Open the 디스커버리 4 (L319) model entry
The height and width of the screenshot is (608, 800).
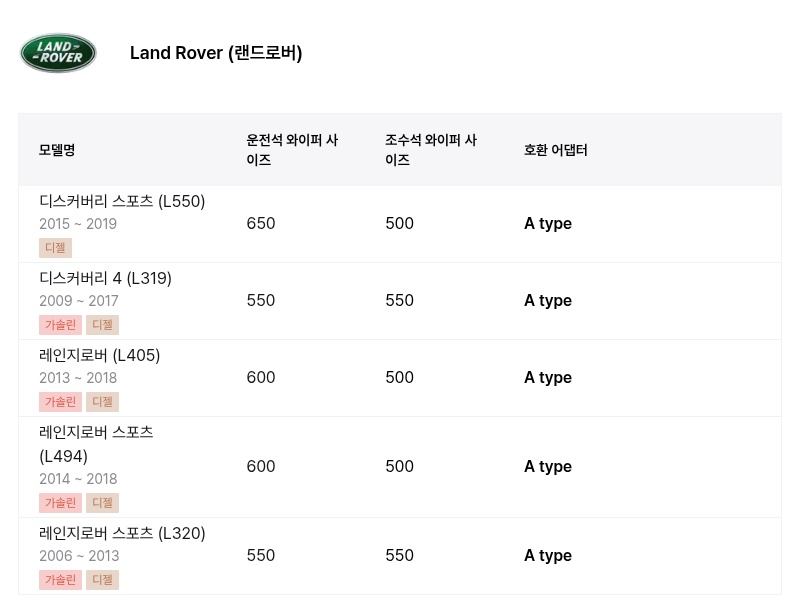coord(105,278)
